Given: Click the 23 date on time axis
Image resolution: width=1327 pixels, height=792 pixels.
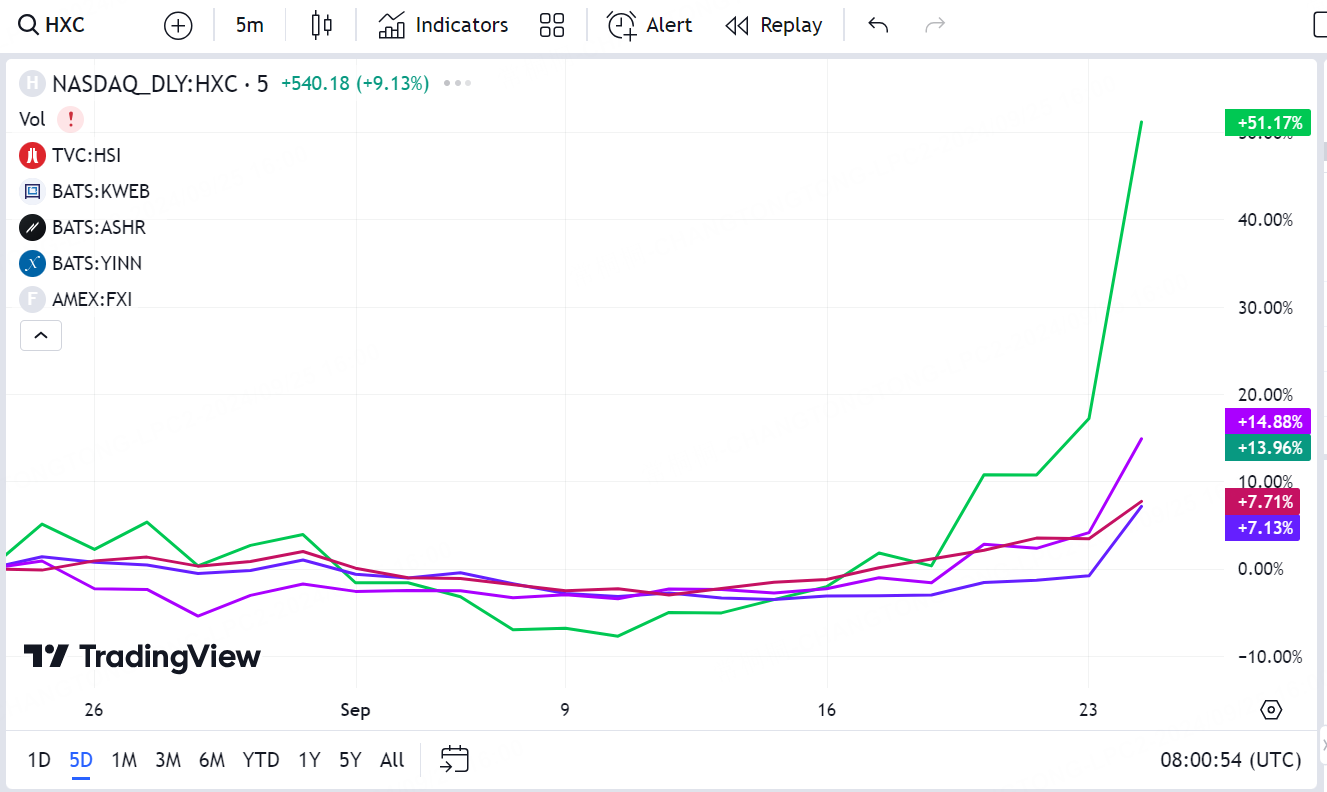Looking at the screenshot, I should click(1088, 710).
